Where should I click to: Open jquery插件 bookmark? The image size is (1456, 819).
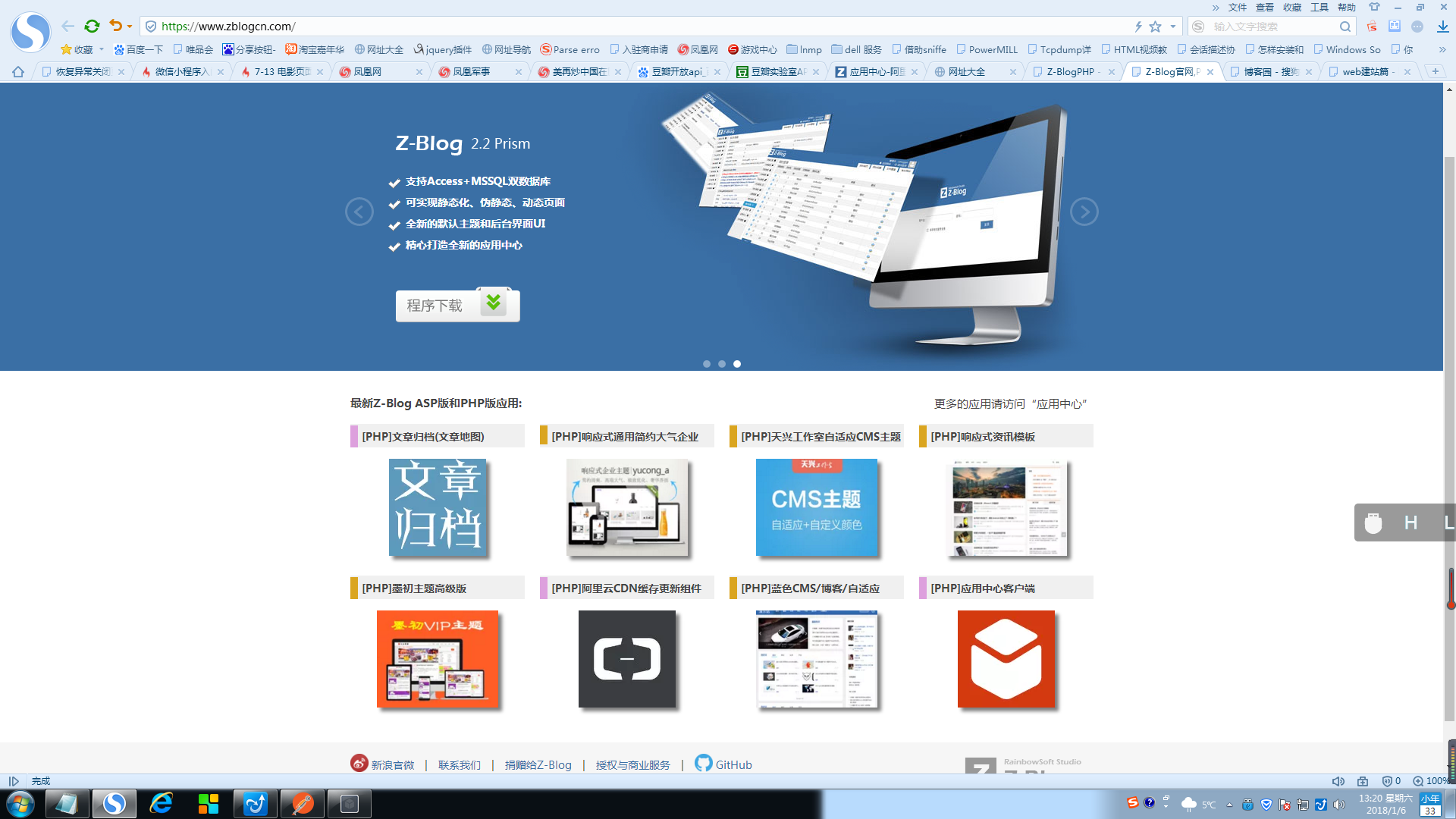tap(443, 49)
